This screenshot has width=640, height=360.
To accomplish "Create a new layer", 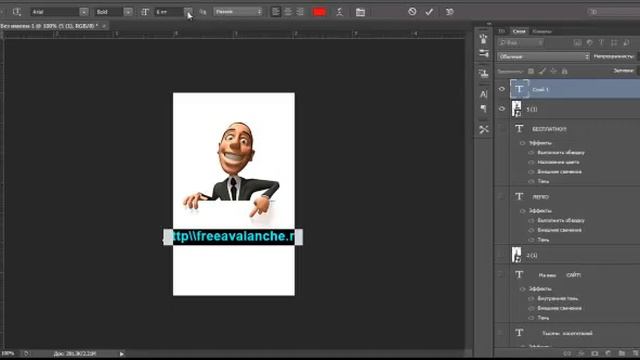I will [x=635, y=353].
